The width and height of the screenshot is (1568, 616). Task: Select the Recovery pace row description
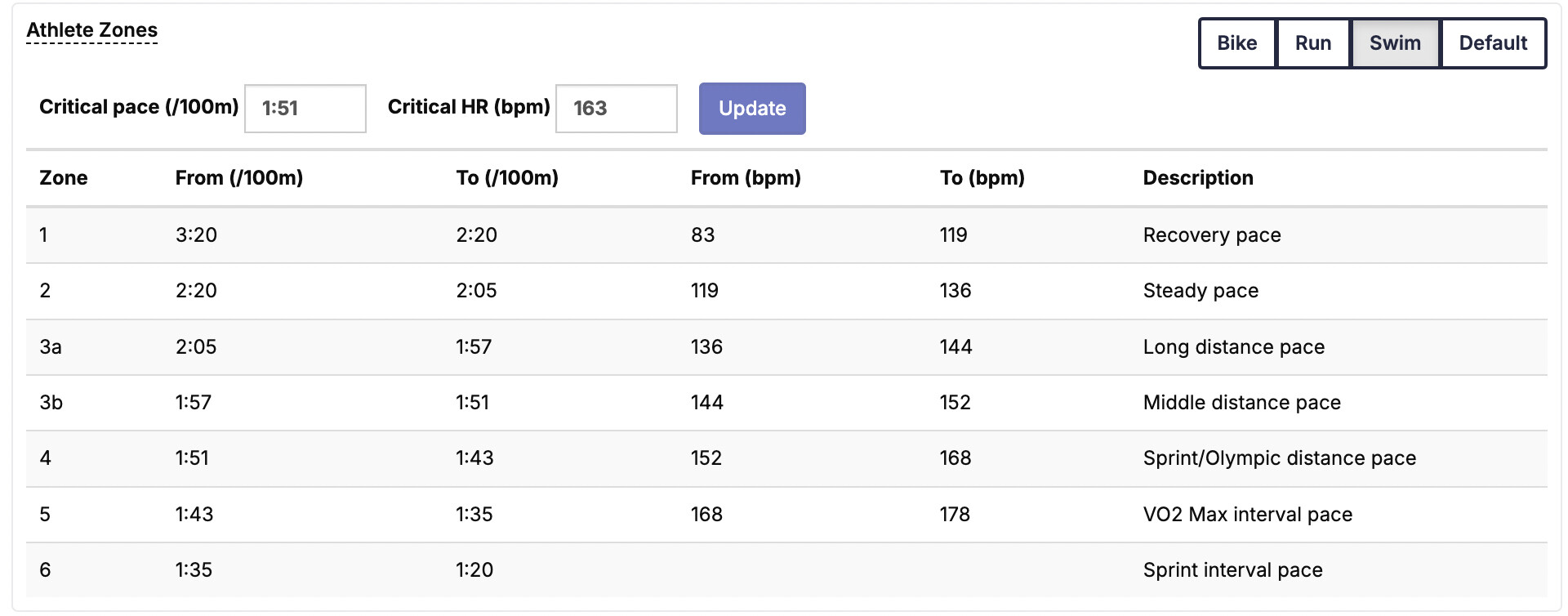tap(1211, 235)
